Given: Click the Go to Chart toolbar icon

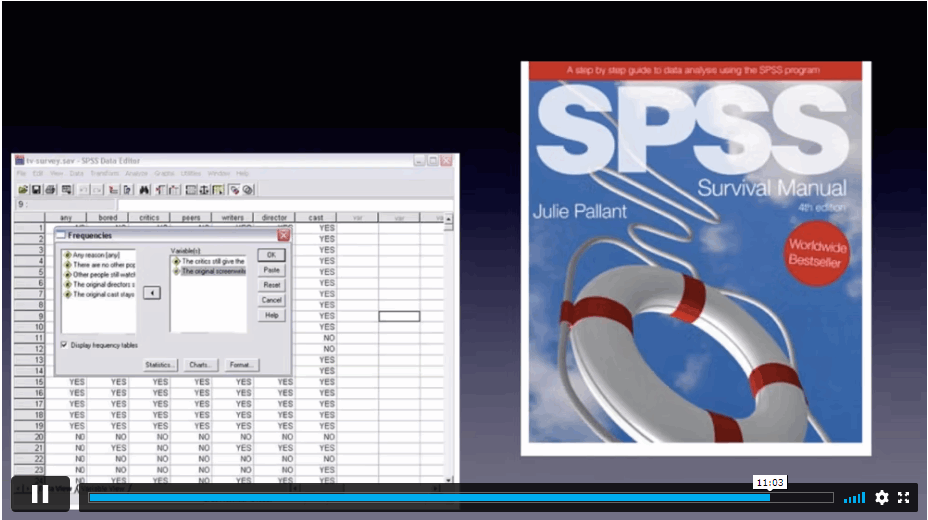Looking at the screenshot, I should click(x=113, y=190).
